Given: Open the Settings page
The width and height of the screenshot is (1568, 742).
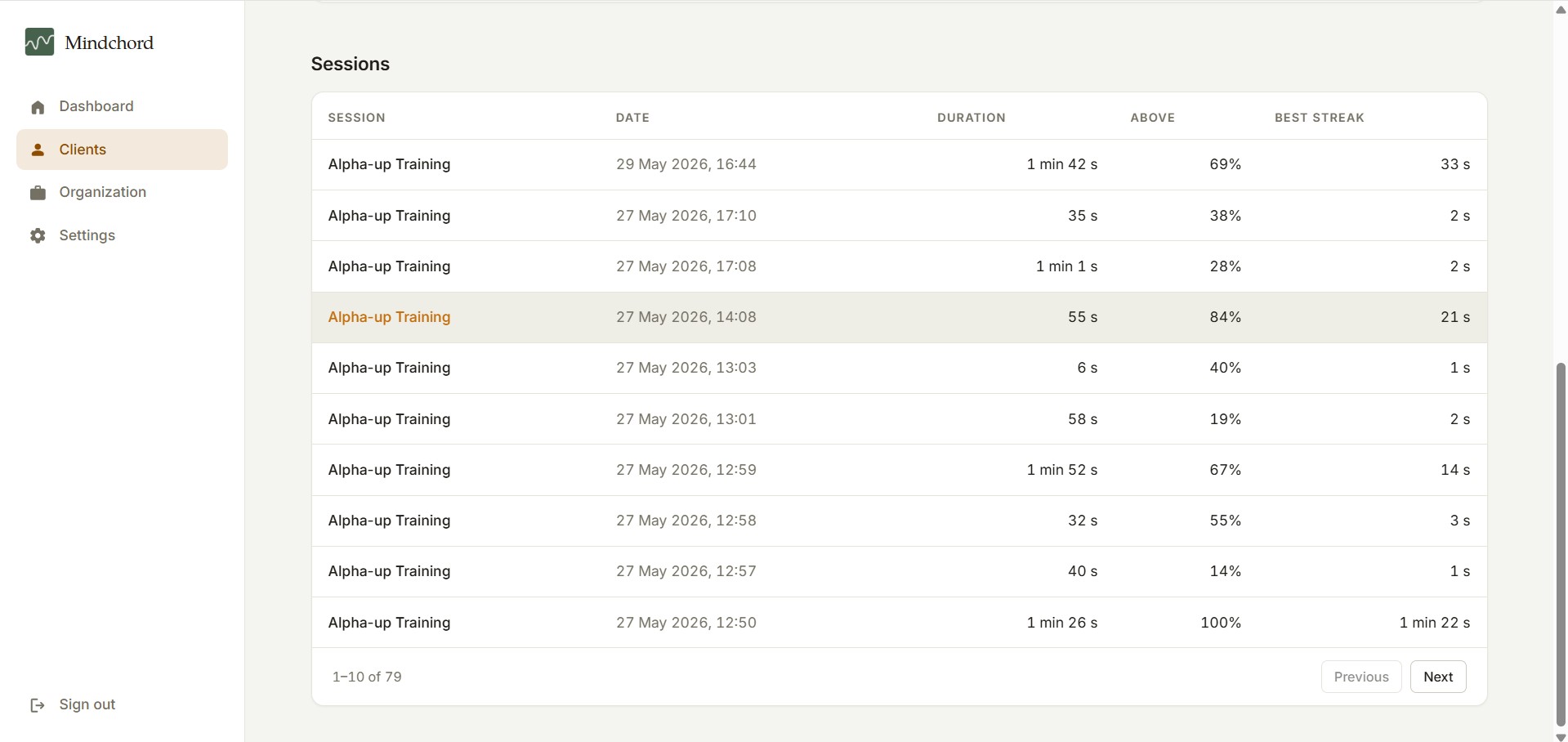Looking at the screenshot, I should 122,235.
